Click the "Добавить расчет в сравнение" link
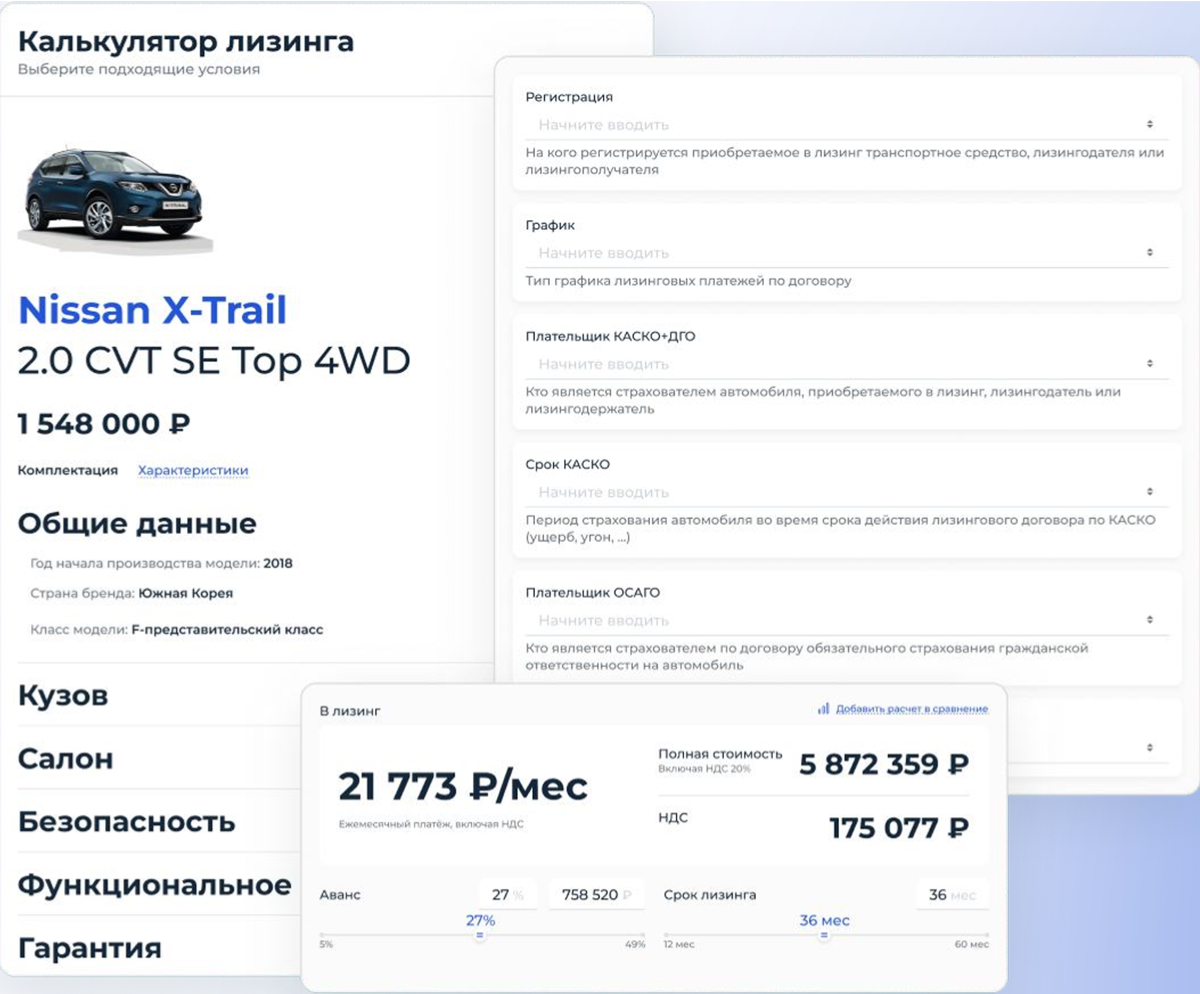 (910, 708)
